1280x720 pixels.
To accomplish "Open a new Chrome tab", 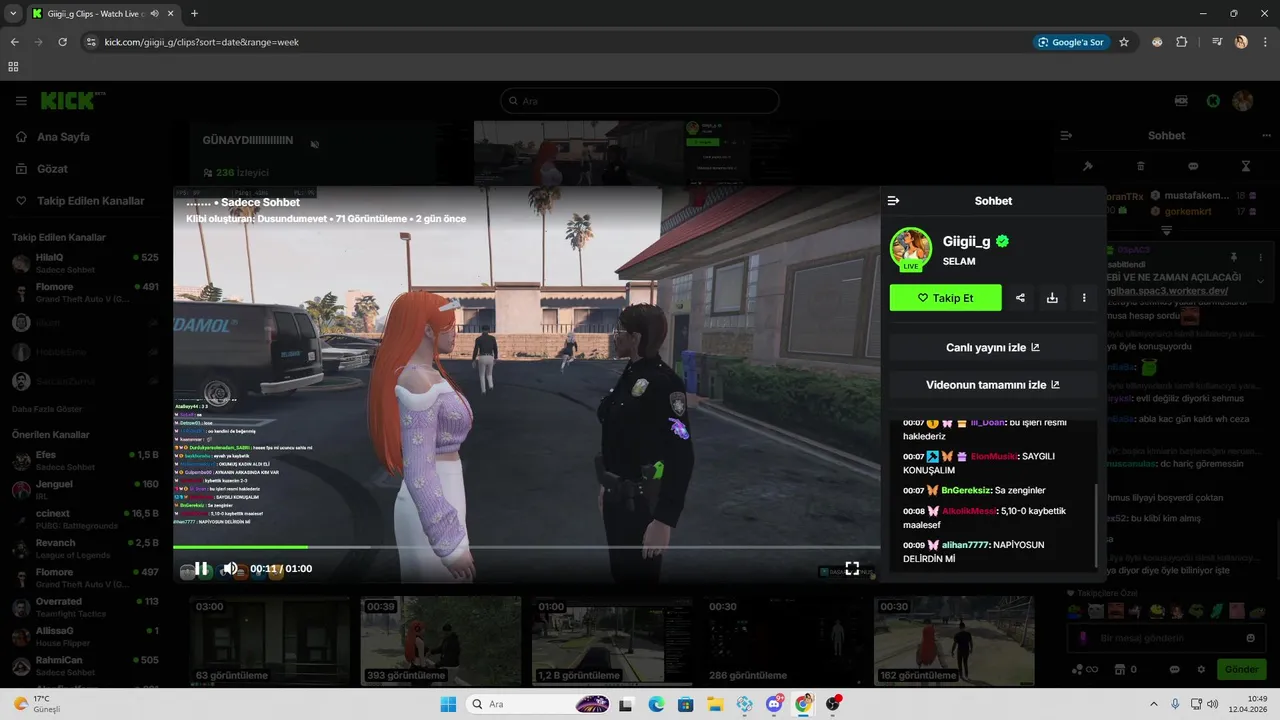I will (194, 13).
